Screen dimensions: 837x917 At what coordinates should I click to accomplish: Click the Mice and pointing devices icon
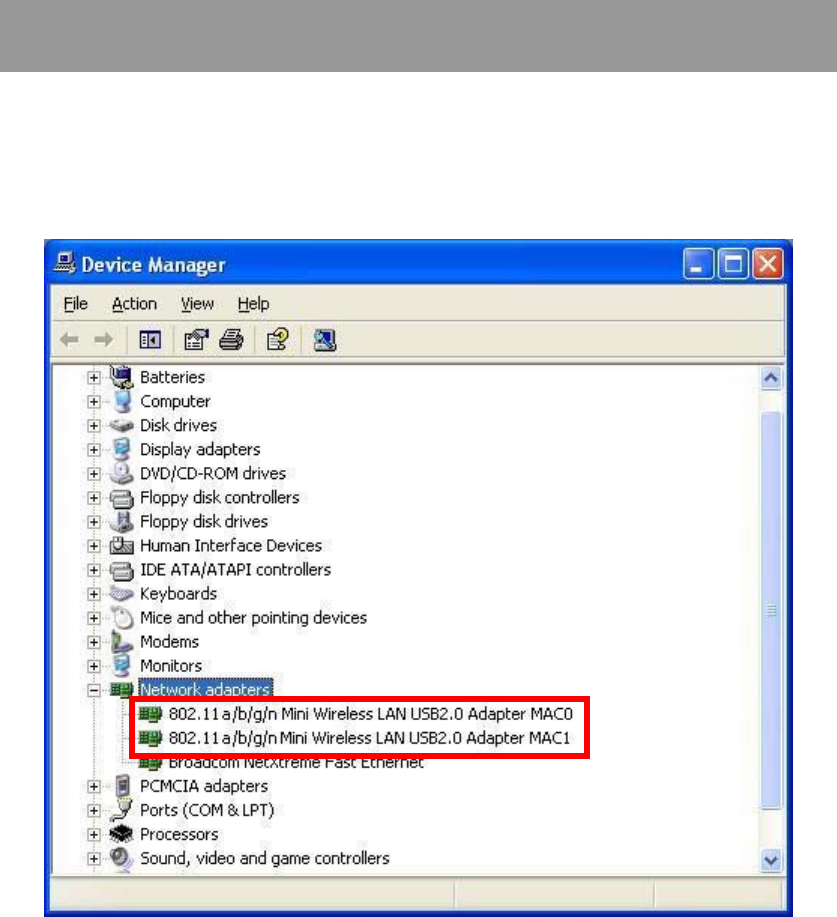click(x=122, y=618)
